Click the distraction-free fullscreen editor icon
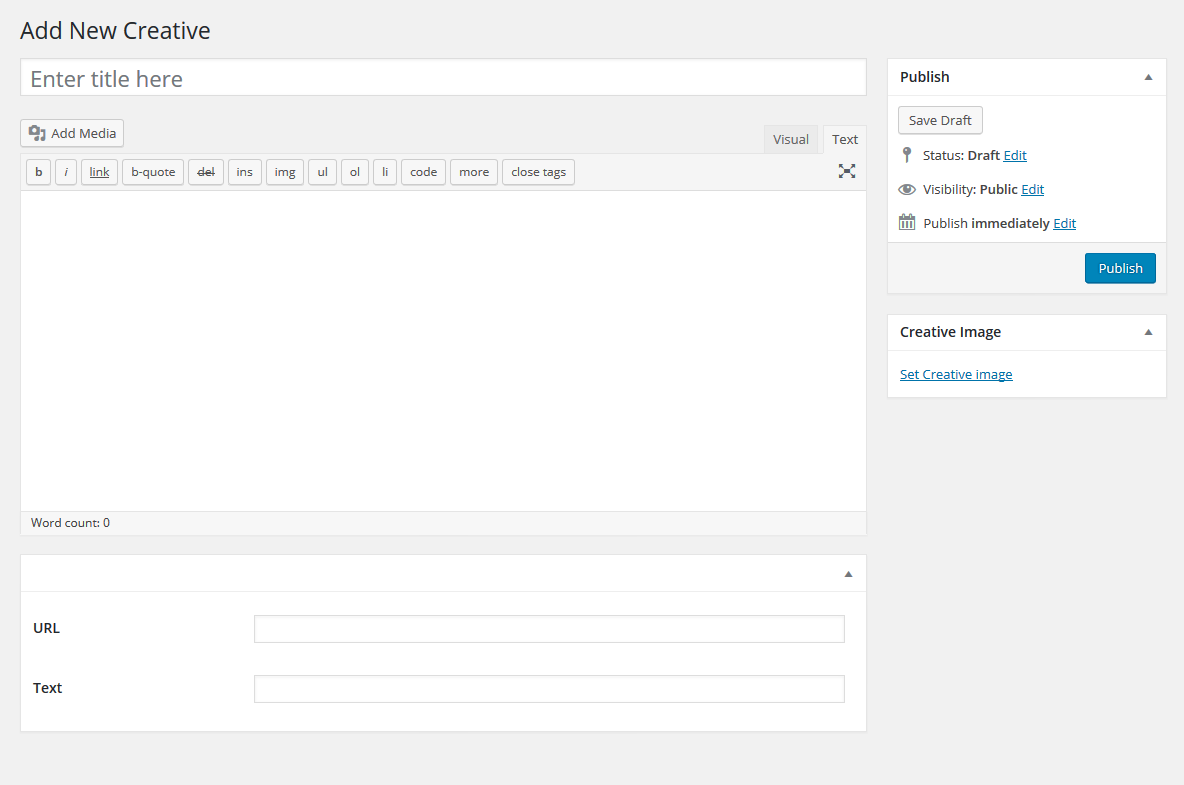Screen dimensions: 1184x785 point(847,171)
